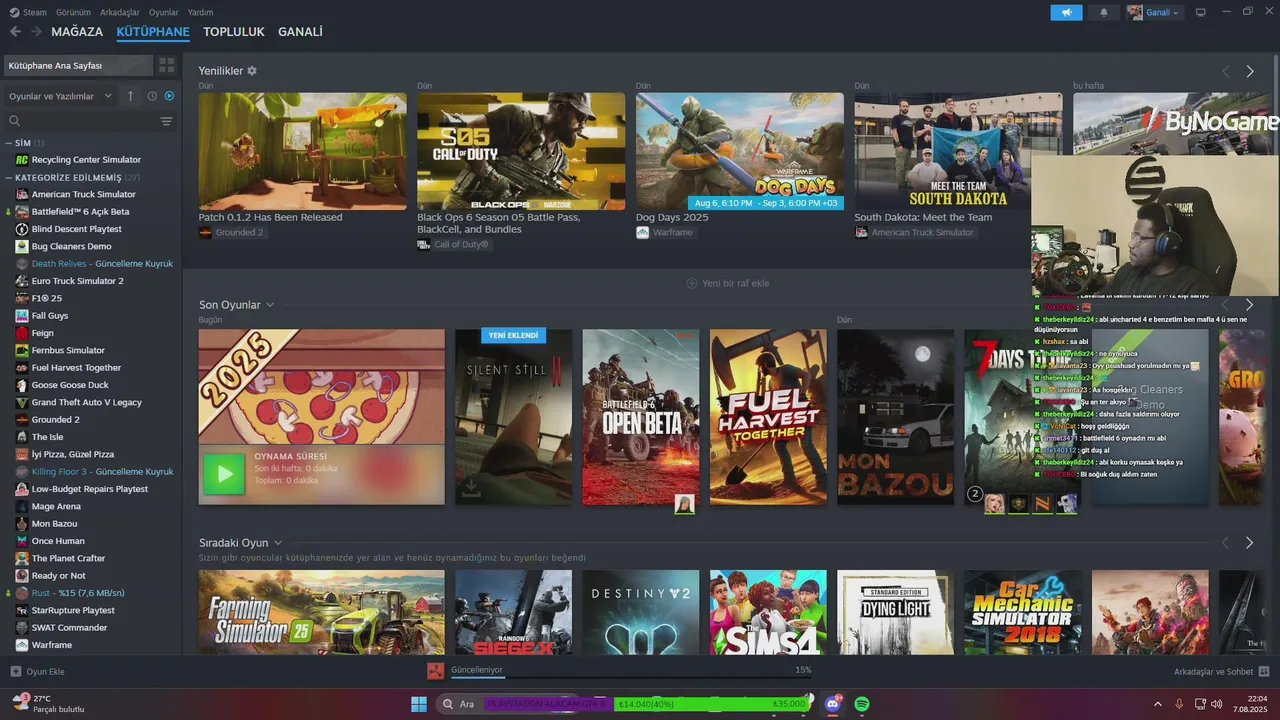Open the TOPLULUK tab
Screen dimensions: 1280x720
click(x=234, y=32)
